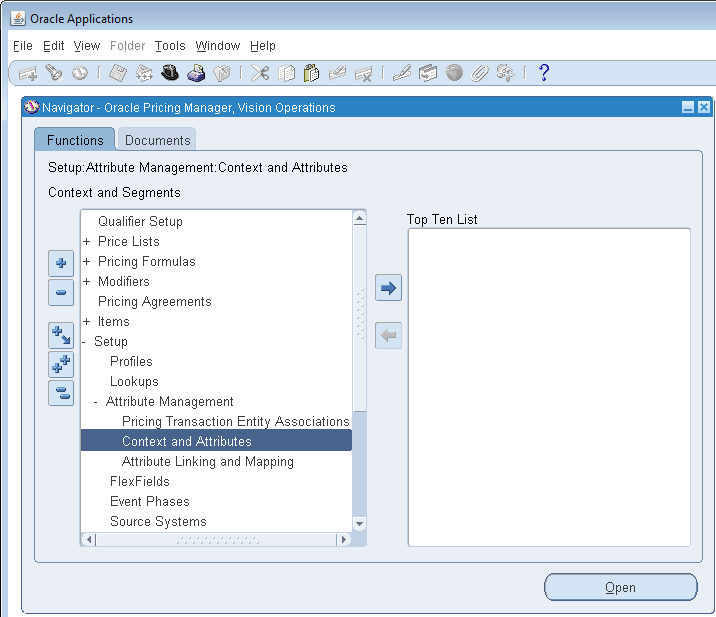Expand the Pricing Formulas node
The height and width of the screenshot is (617, 716).
[x=87, y=261]
